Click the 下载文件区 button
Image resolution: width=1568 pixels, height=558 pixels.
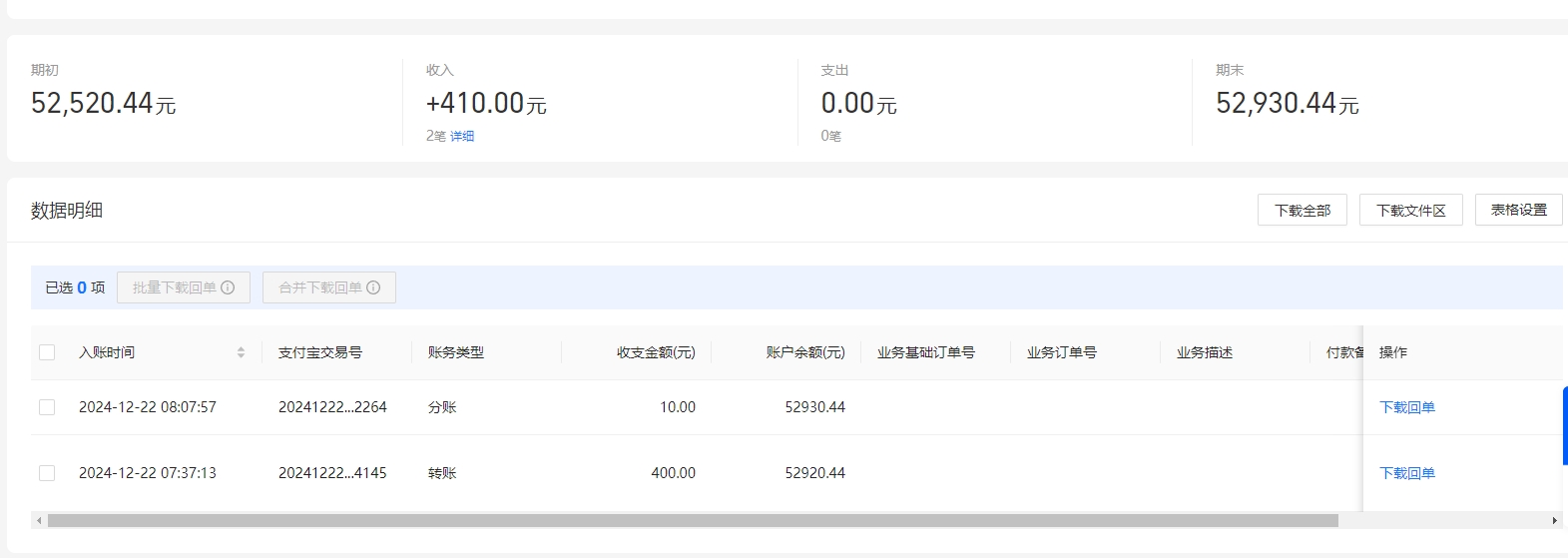point(1411,210)
